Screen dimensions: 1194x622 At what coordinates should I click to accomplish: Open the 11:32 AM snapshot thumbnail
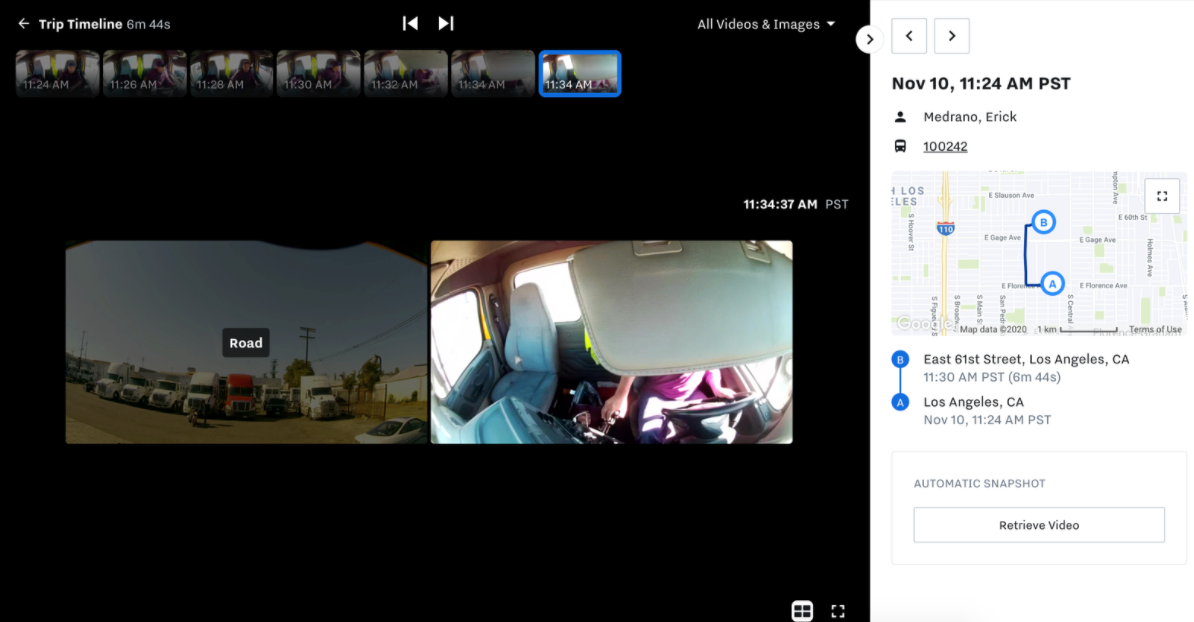[405, 73]
